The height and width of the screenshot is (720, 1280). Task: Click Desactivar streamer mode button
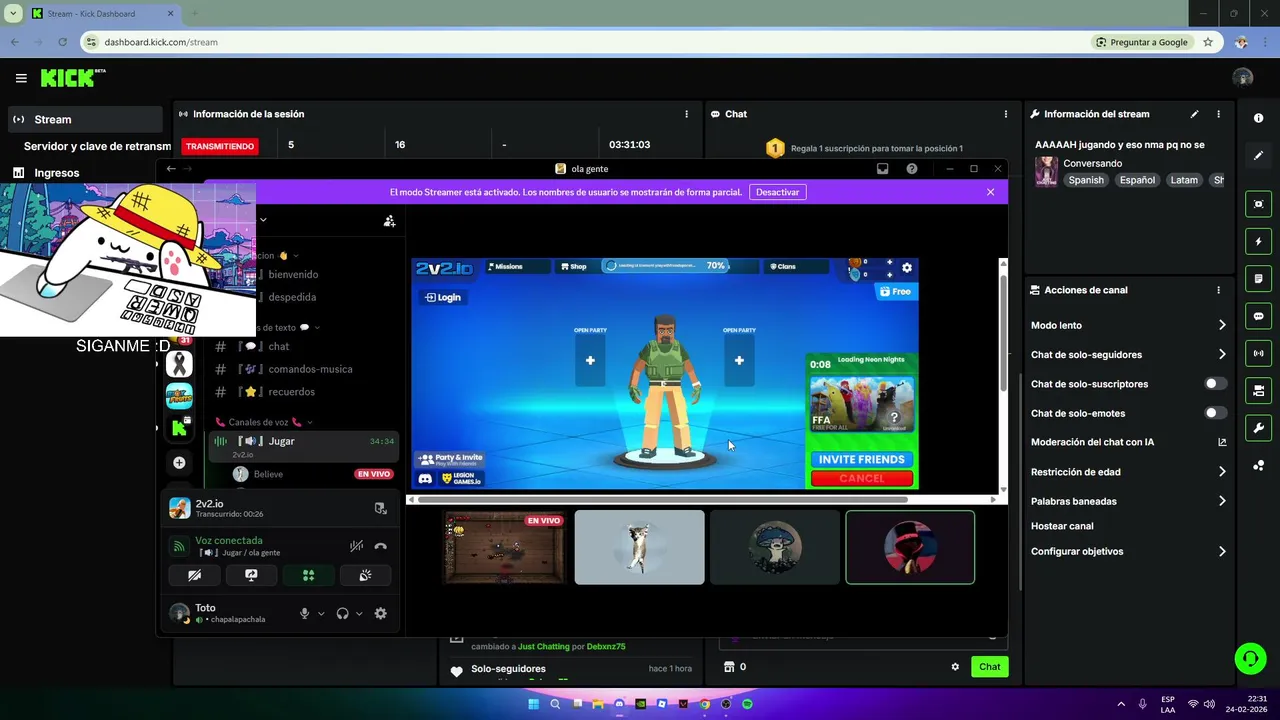(x=777, y=192)
